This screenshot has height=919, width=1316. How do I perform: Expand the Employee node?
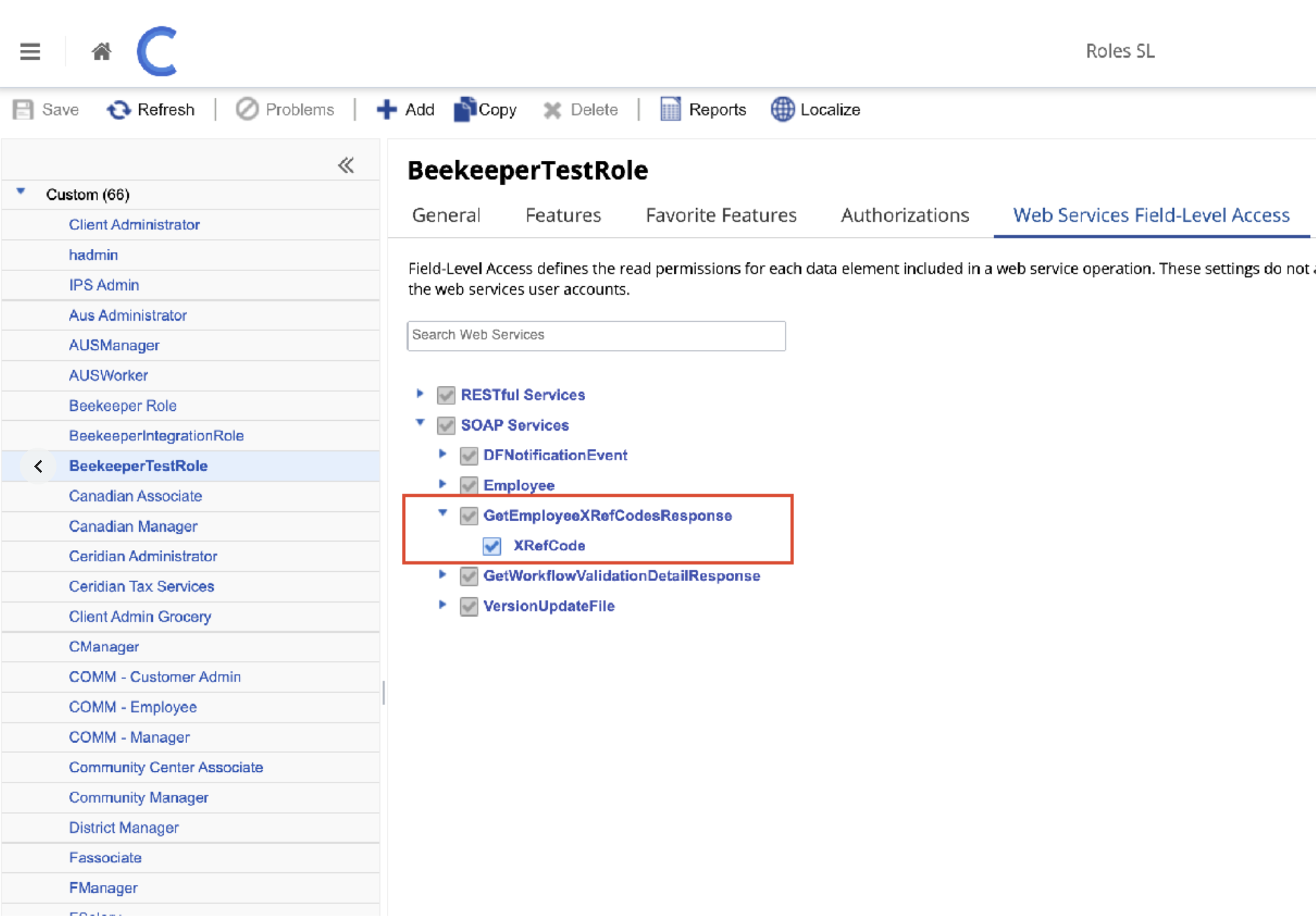point(443,484)
